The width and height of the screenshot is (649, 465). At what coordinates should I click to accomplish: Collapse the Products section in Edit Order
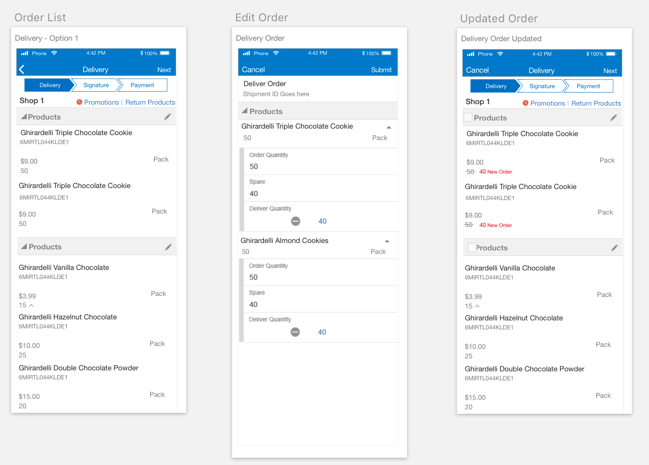point(245,111)
